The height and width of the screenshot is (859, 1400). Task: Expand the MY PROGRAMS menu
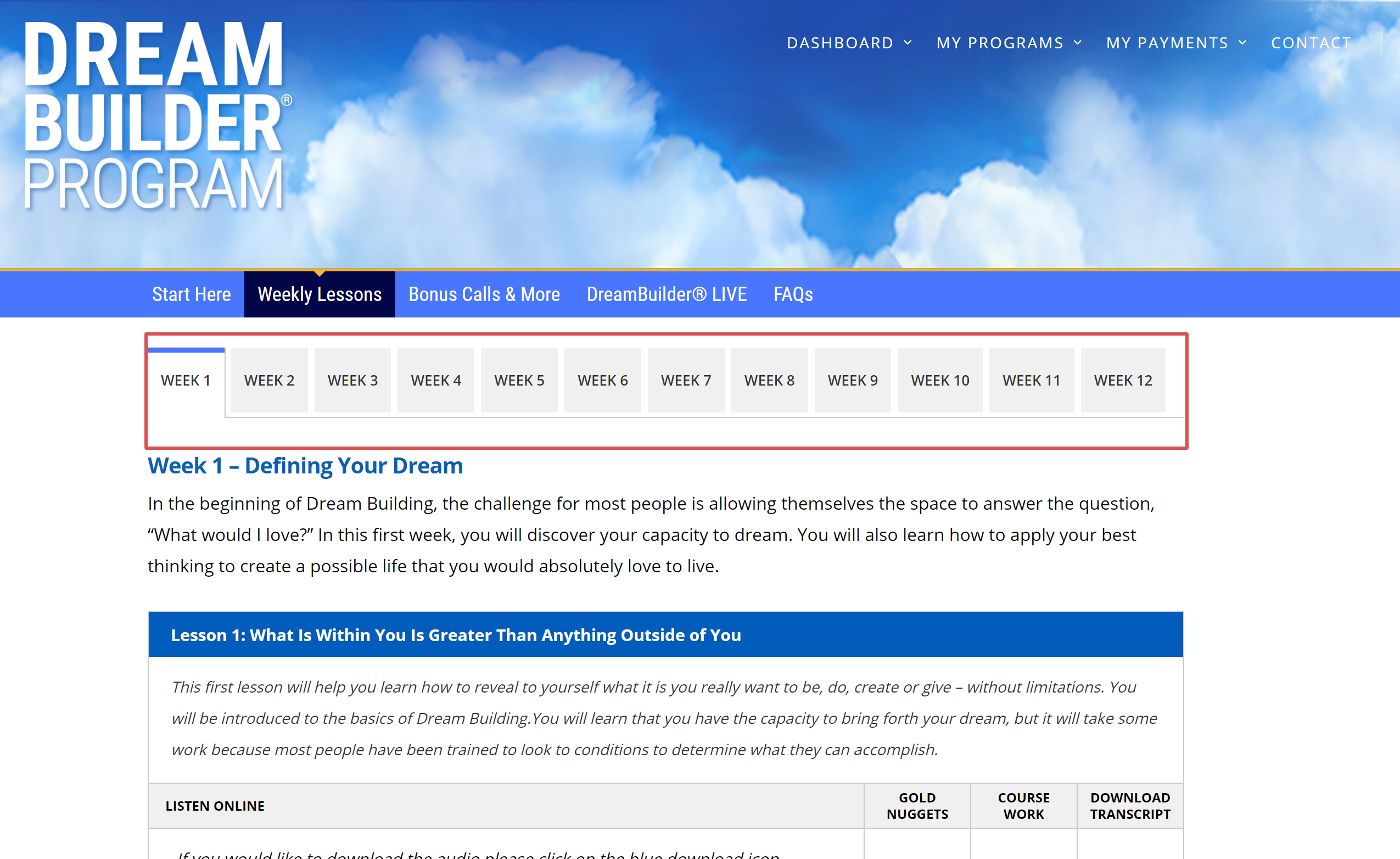[x=1000, y=43]
